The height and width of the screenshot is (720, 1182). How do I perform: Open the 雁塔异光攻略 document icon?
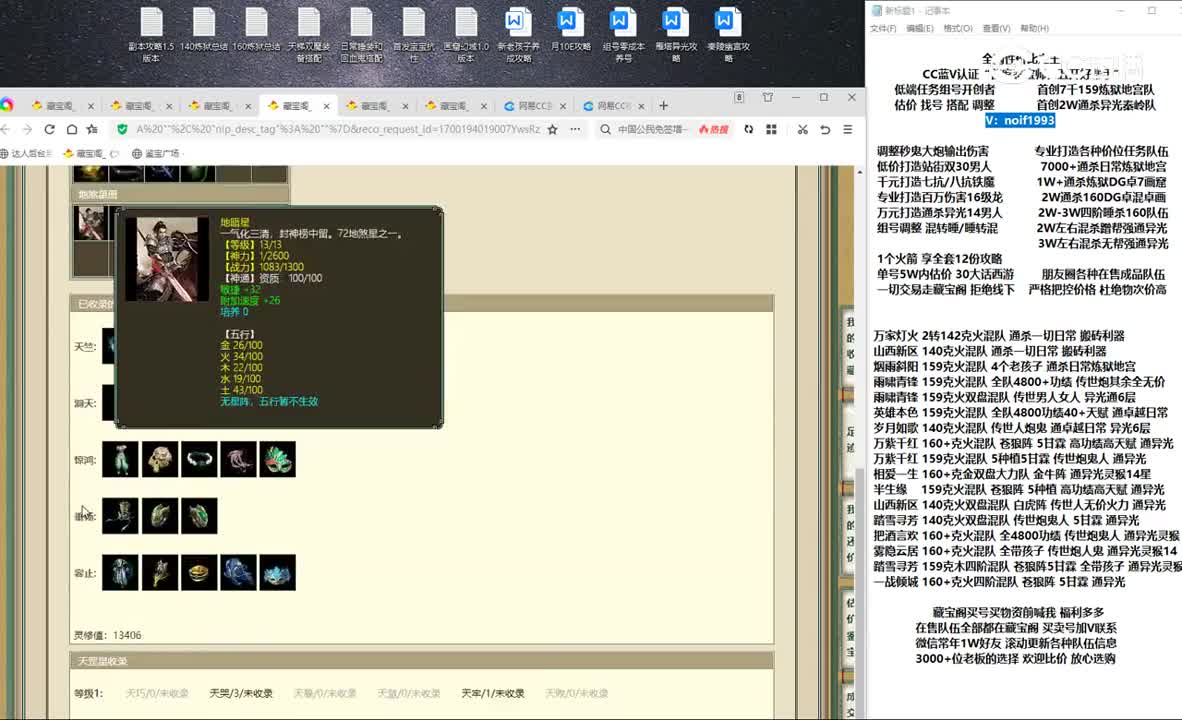(675, 35)
